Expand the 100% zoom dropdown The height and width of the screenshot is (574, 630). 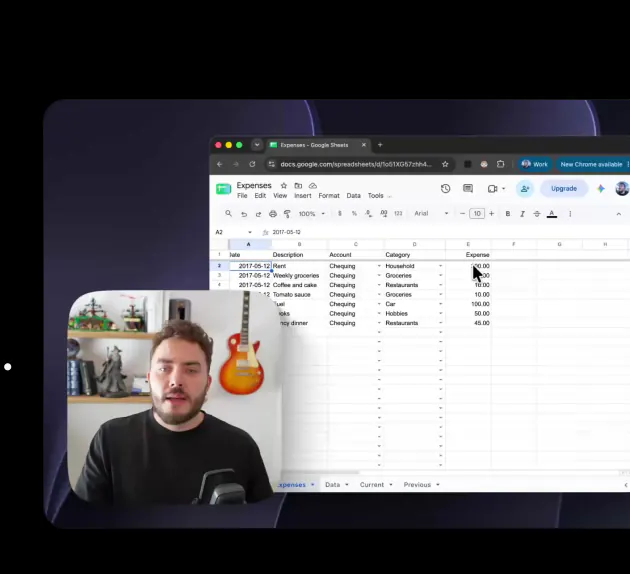click(x=312, y=214)
